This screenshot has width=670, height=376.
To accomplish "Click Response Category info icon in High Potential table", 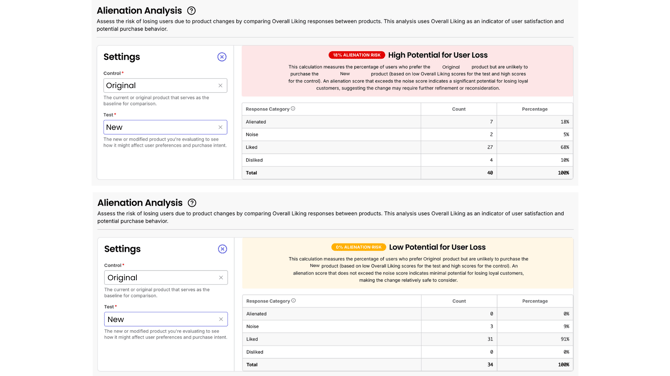I will tap(293, 109).
